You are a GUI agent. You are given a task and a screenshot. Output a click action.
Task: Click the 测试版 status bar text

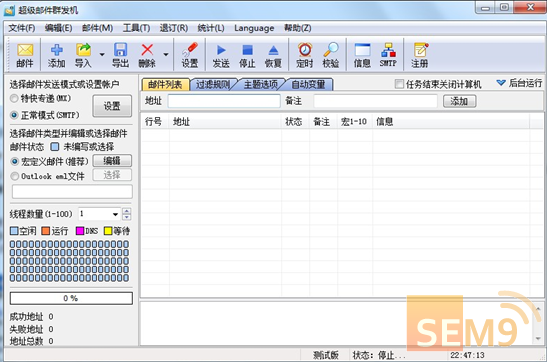click(x=326, y=355)
